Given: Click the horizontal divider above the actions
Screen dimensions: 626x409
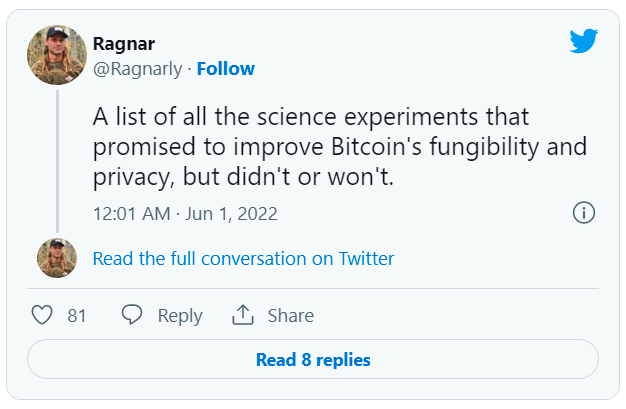Looking at the screenshot, I should (x=313, y=288).
